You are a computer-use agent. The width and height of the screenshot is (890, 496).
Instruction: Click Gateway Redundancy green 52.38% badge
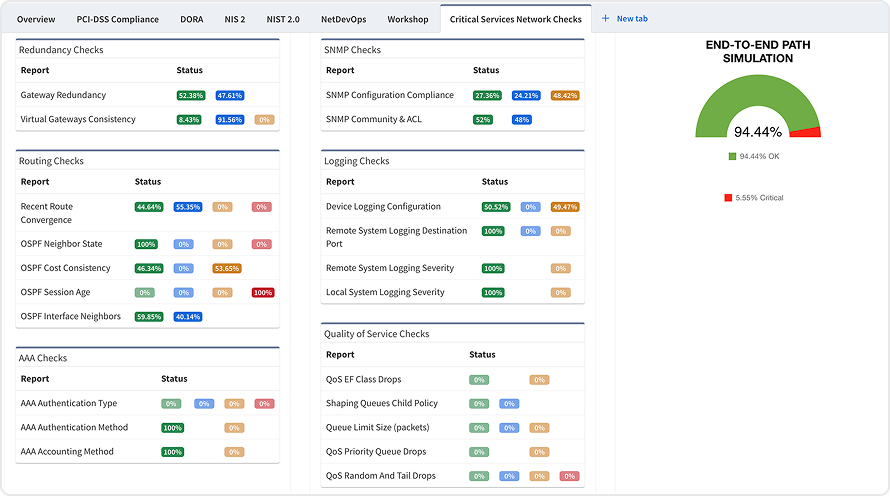click(190, 96)
